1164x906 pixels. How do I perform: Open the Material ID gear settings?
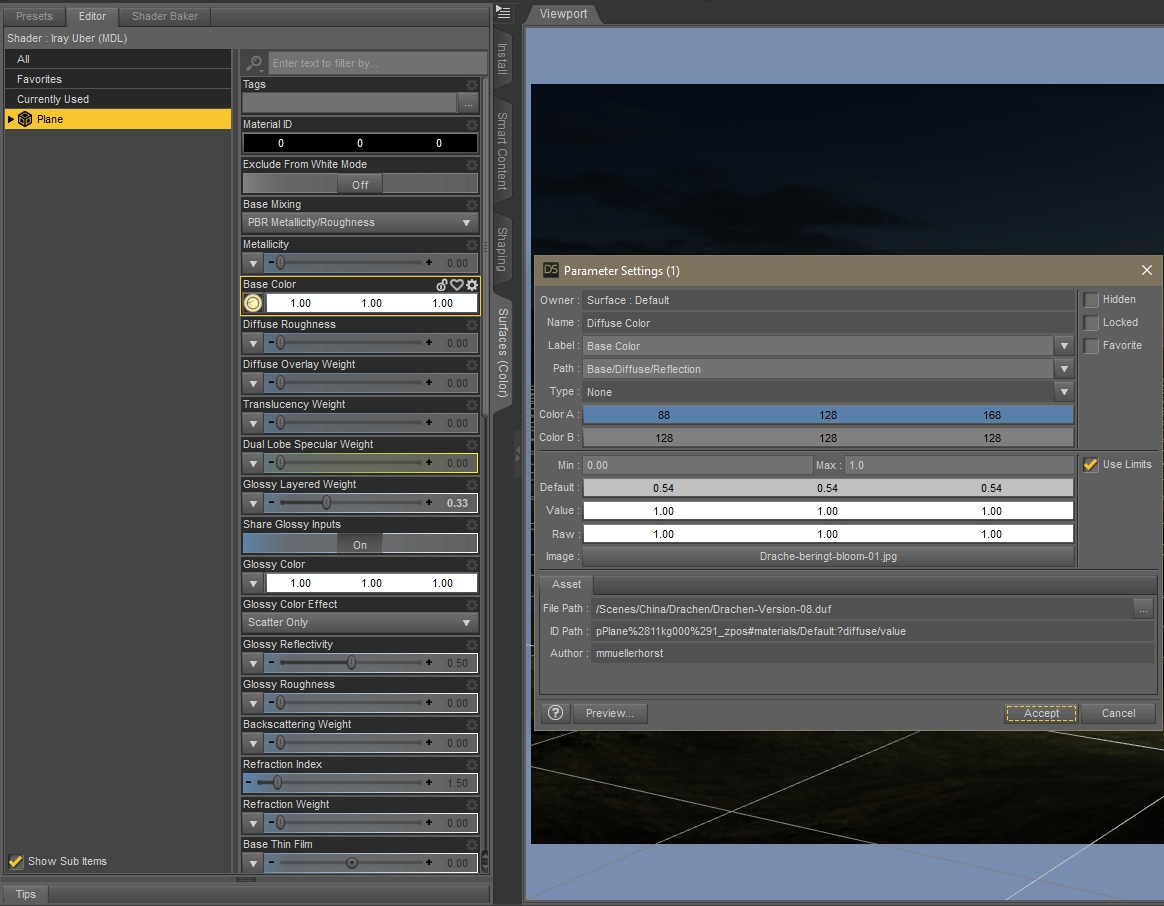471,125
